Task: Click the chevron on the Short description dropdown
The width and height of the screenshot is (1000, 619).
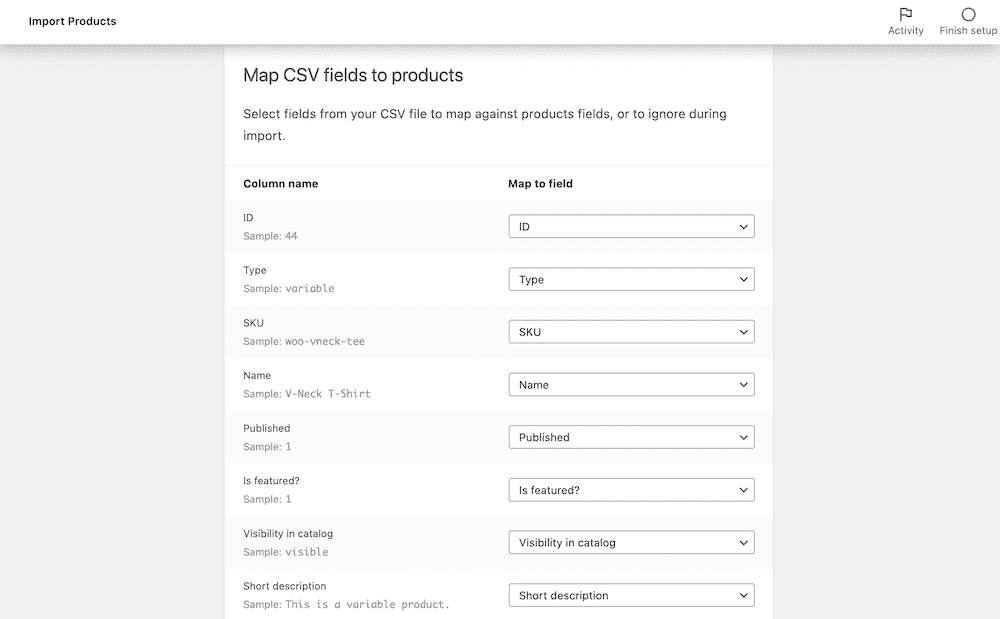Action: [x=744, y=594]
